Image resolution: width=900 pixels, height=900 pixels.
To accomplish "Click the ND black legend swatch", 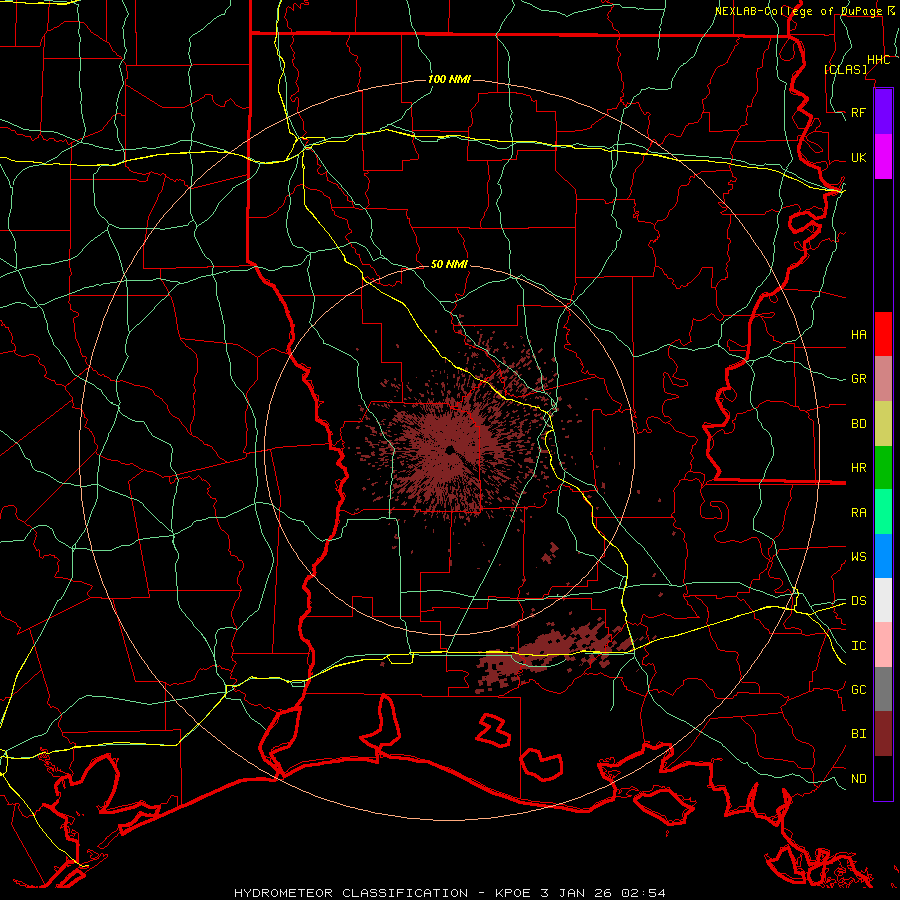I will [883, 778].
